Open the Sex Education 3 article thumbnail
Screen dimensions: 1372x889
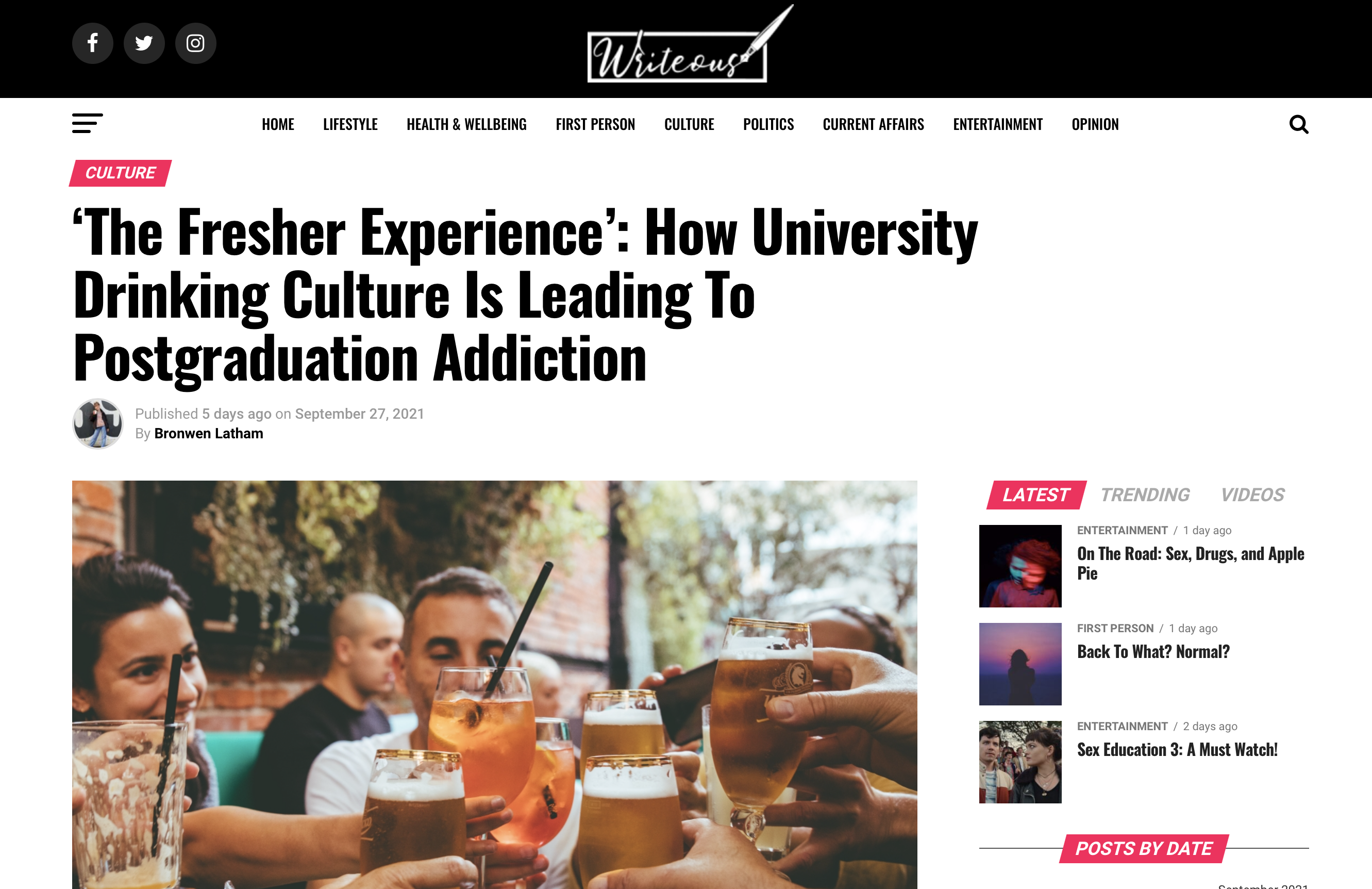pyautogui.click(x=1020, y=762)
